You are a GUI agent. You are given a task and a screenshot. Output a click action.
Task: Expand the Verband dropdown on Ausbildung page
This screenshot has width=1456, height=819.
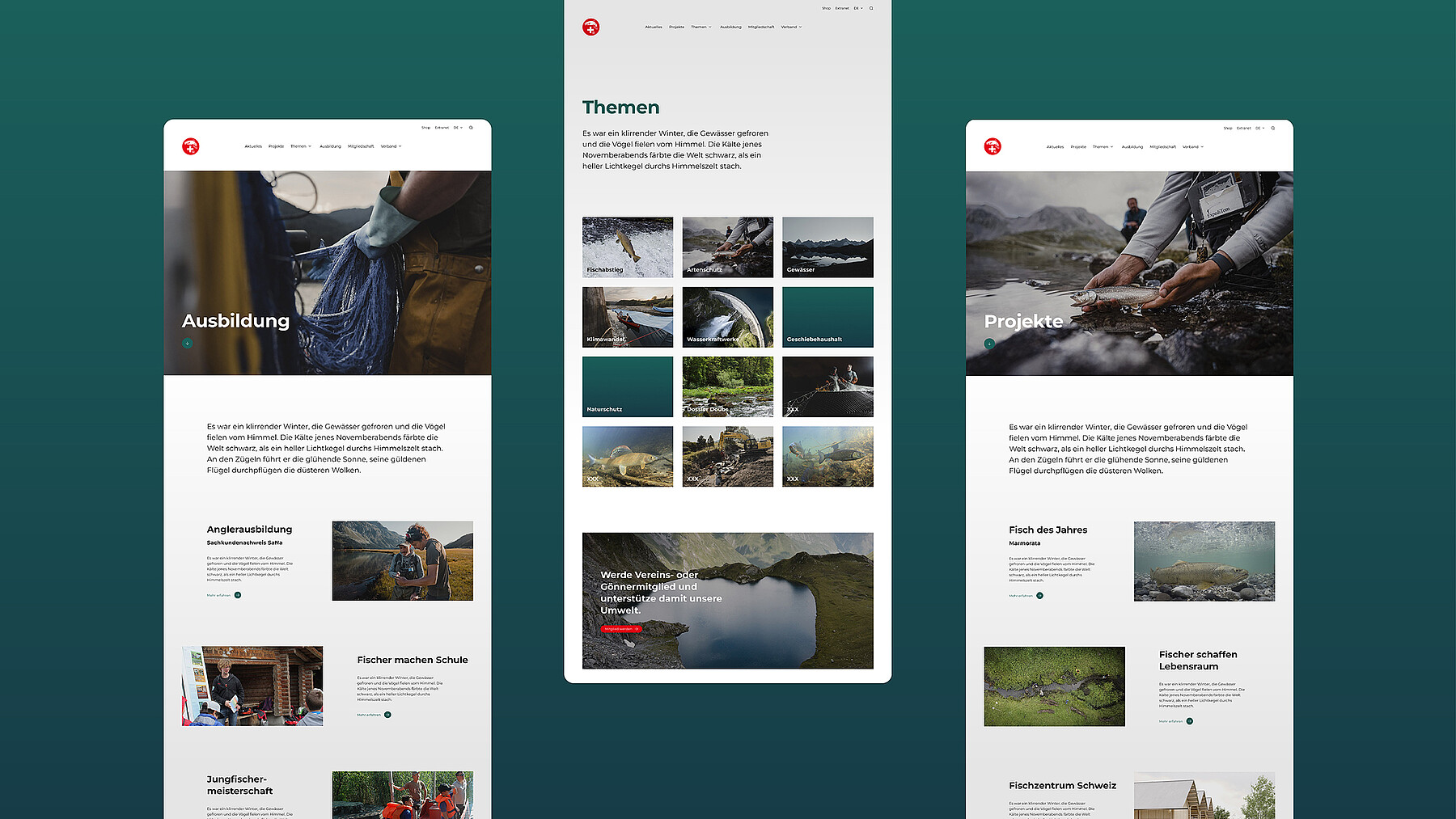coord(391,146)
